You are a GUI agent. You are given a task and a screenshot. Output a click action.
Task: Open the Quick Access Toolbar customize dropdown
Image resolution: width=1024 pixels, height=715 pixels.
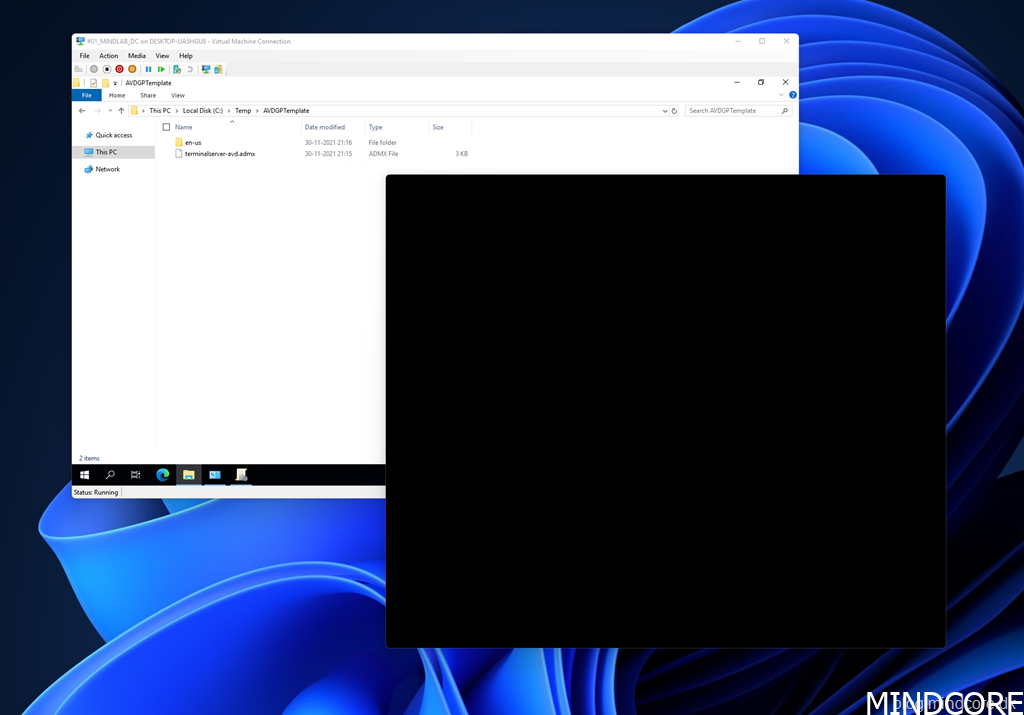click(115, 83)
